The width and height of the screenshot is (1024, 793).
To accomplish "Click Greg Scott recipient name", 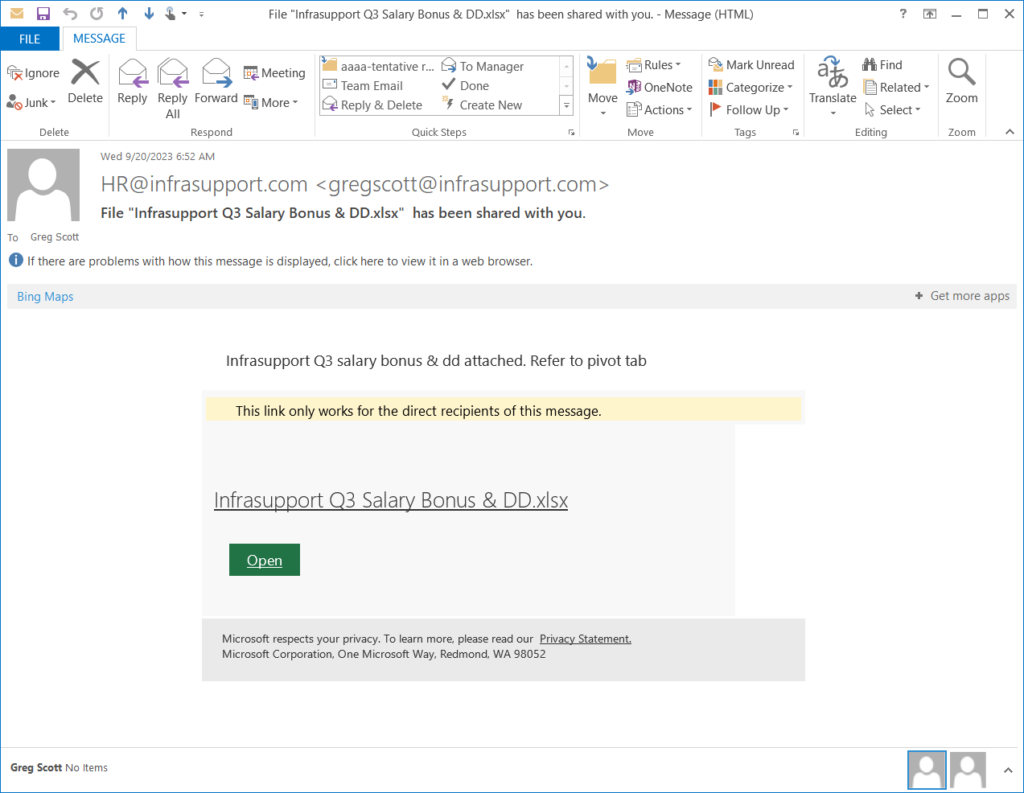I will 54,237.
